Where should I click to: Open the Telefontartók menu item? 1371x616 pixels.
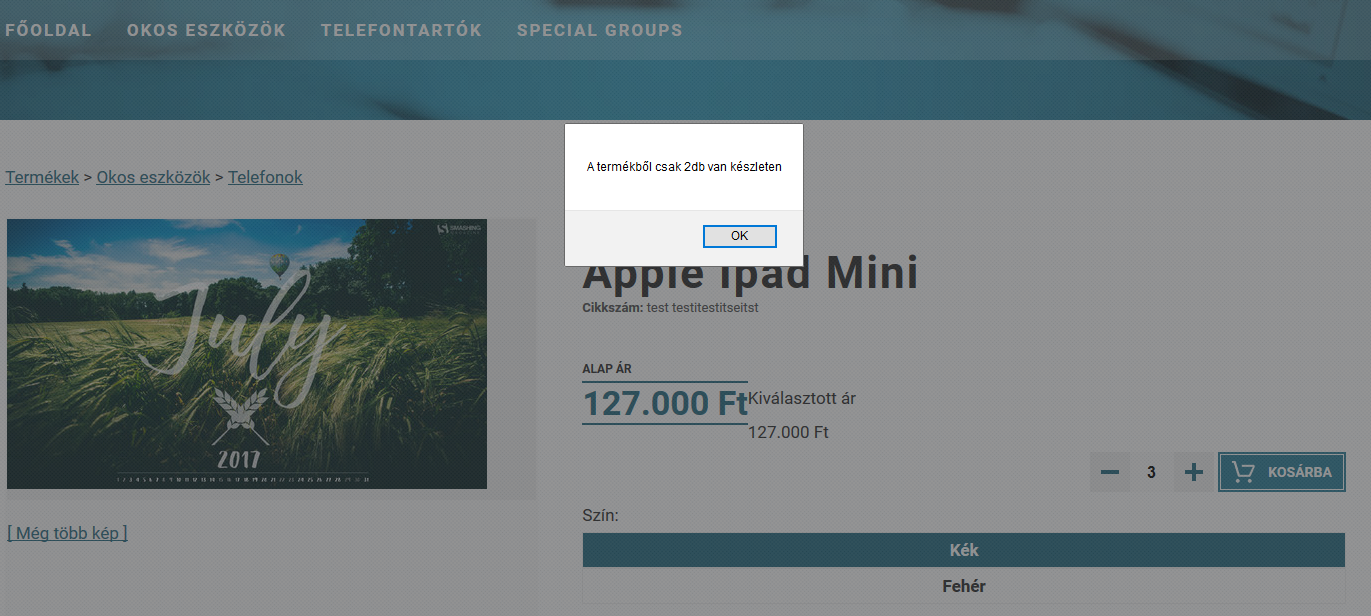pyautogui.click(x=401, y=30)
